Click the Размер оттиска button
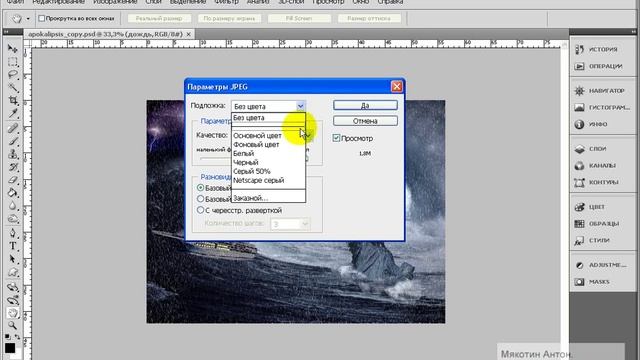This screenshot has height=360, width=640. [x=369, y=18]
